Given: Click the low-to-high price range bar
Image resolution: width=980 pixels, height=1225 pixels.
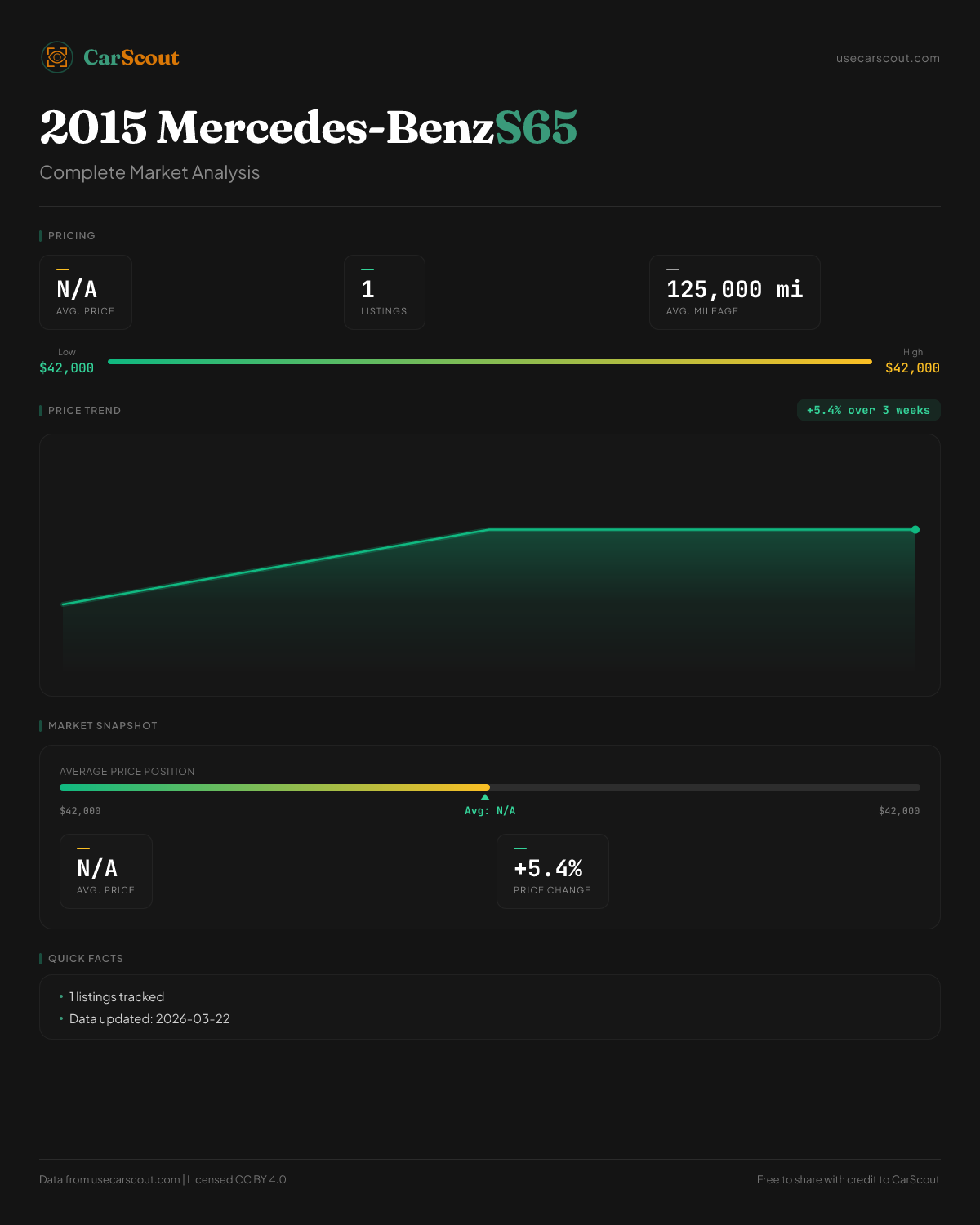Looking at the screenshot, I should [x=490, y=362].
